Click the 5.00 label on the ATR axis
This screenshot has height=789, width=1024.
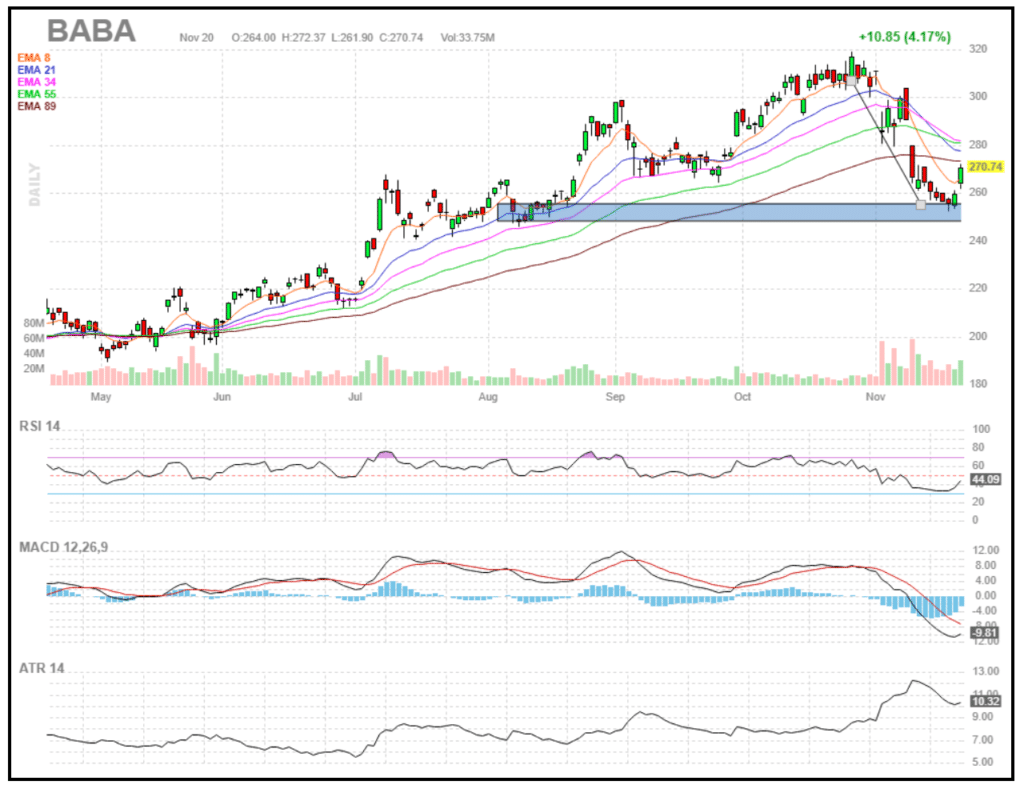(x=983, y=762)
